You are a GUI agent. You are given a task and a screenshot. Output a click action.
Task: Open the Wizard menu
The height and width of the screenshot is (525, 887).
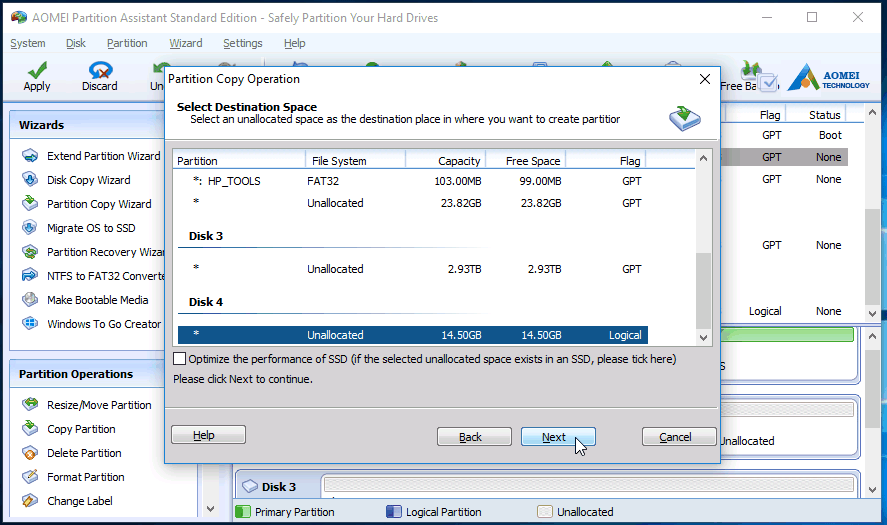click(x=186, y=43)
